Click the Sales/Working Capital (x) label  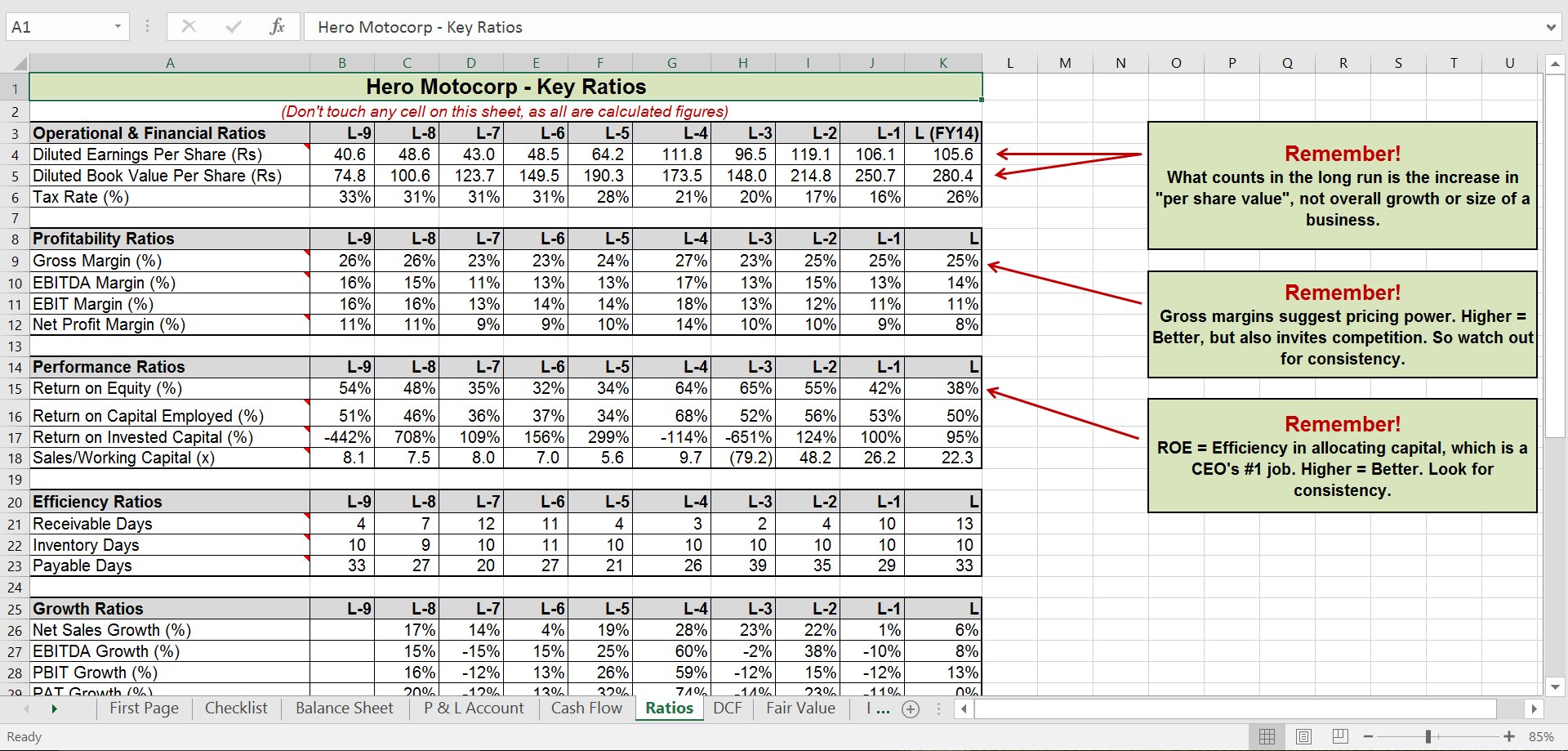coord(123,458)
